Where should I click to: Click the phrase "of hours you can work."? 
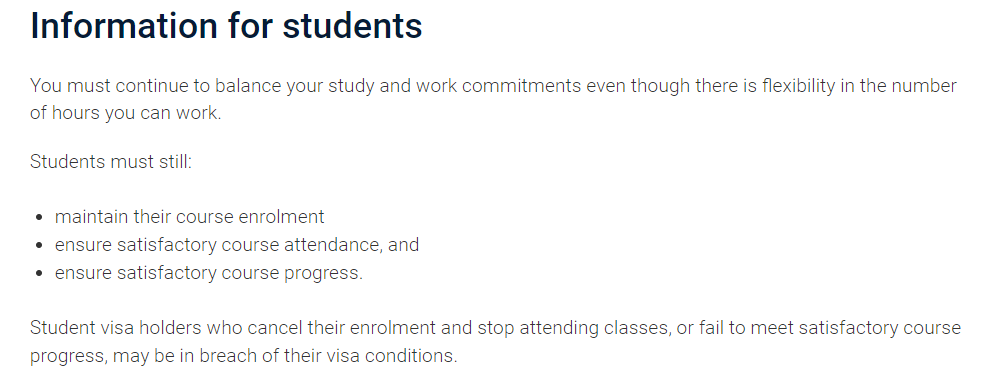126,113
